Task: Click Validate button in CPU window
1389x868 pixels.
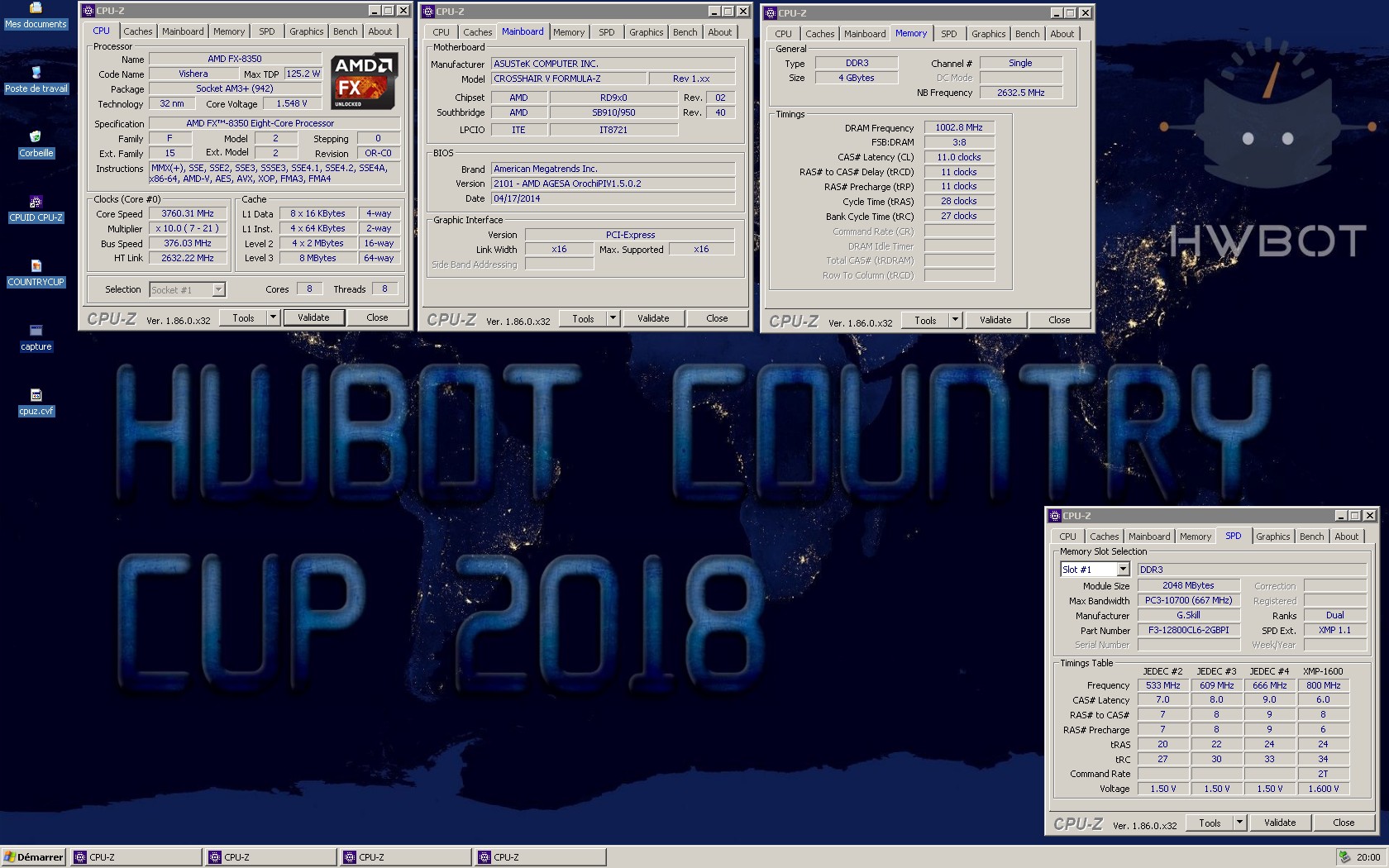Action: [313, 317]
